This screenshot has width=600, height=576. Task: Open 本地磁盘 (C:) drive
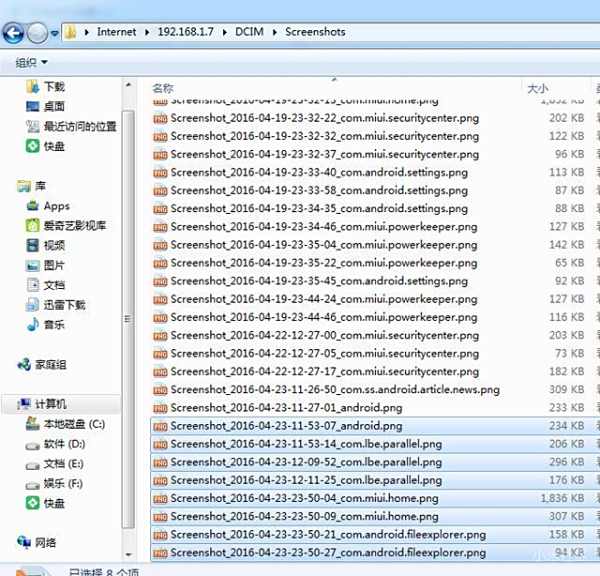(73, 424)
